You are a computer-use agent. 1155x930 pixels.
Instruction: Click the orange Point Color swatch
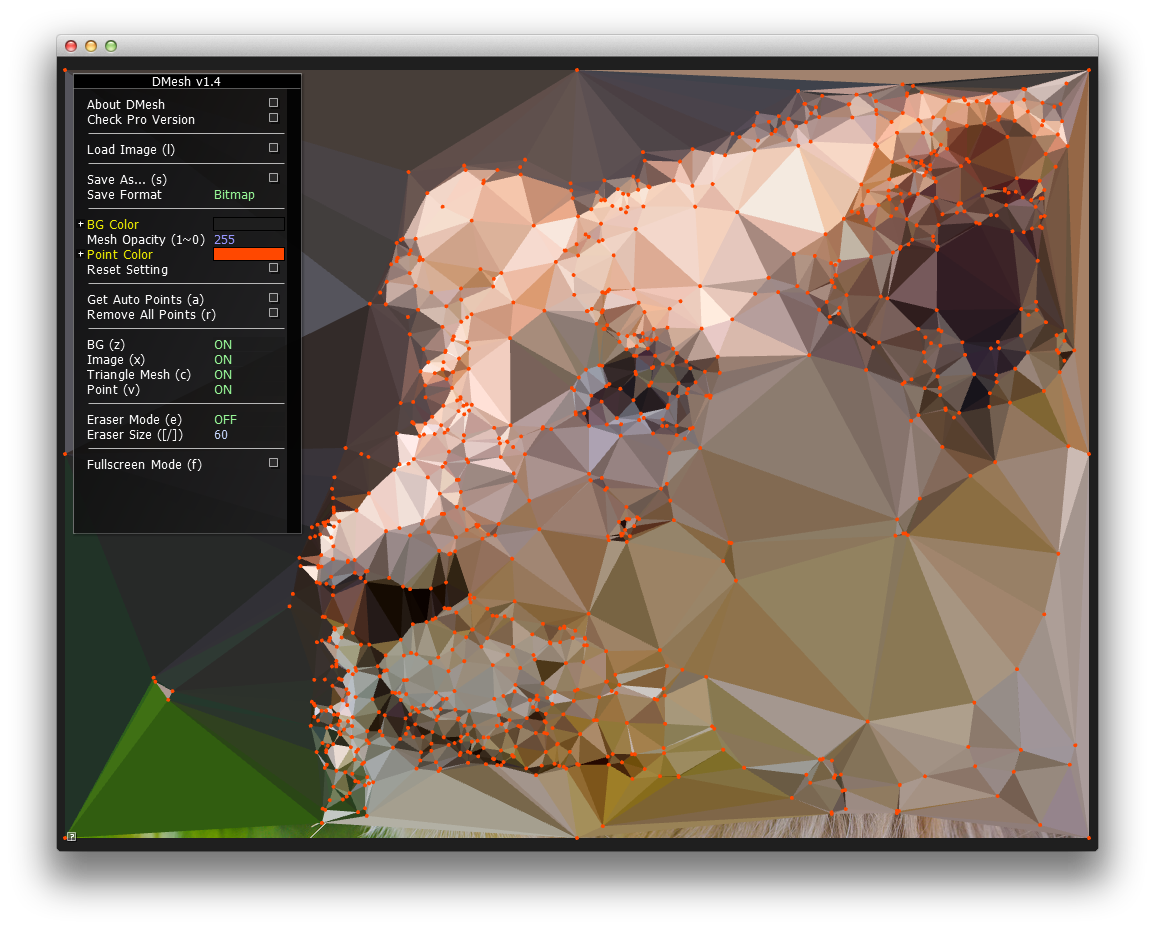click(x=249, y=255)
